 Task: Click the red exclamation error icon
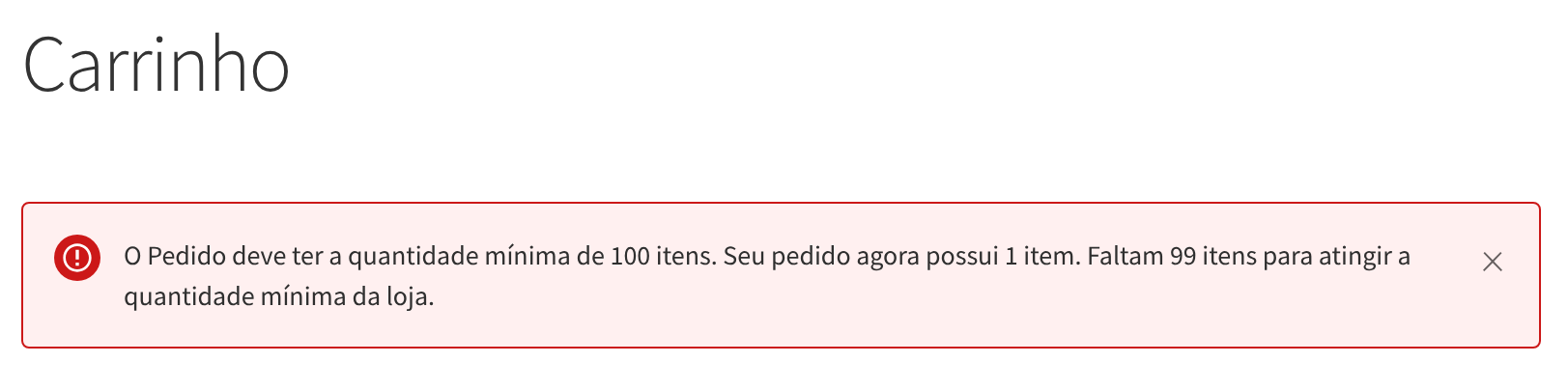[77, 258]
